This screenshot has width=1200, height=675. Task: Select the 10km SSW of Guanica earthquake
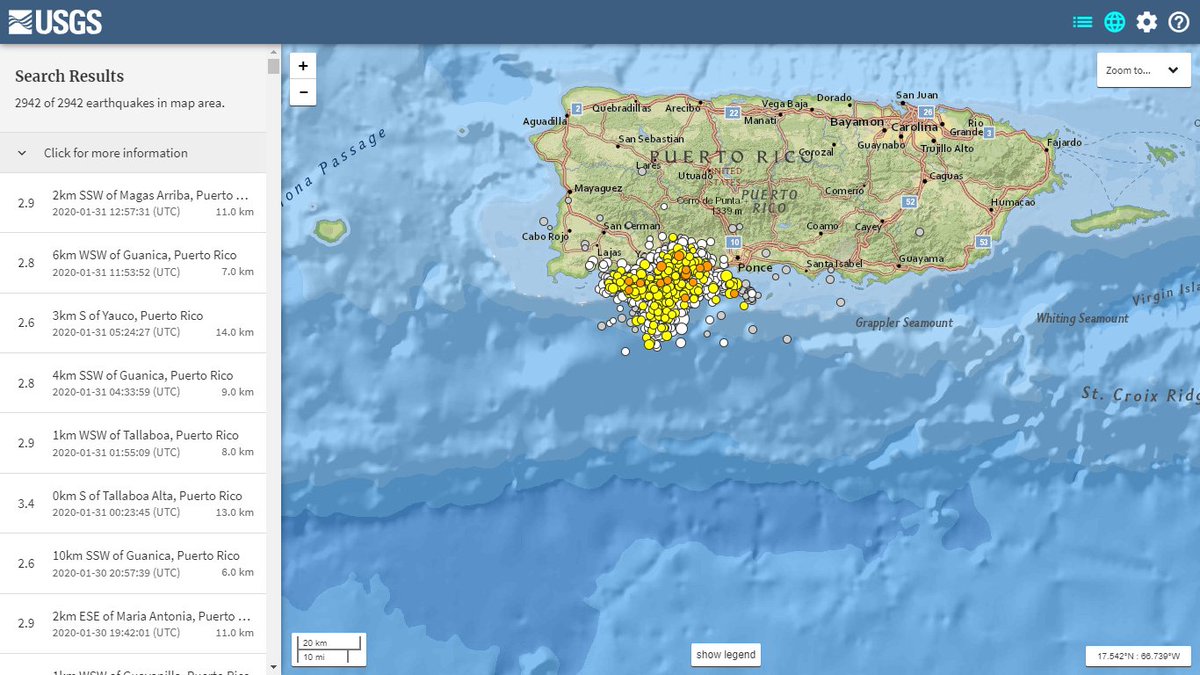pos(133,563)
